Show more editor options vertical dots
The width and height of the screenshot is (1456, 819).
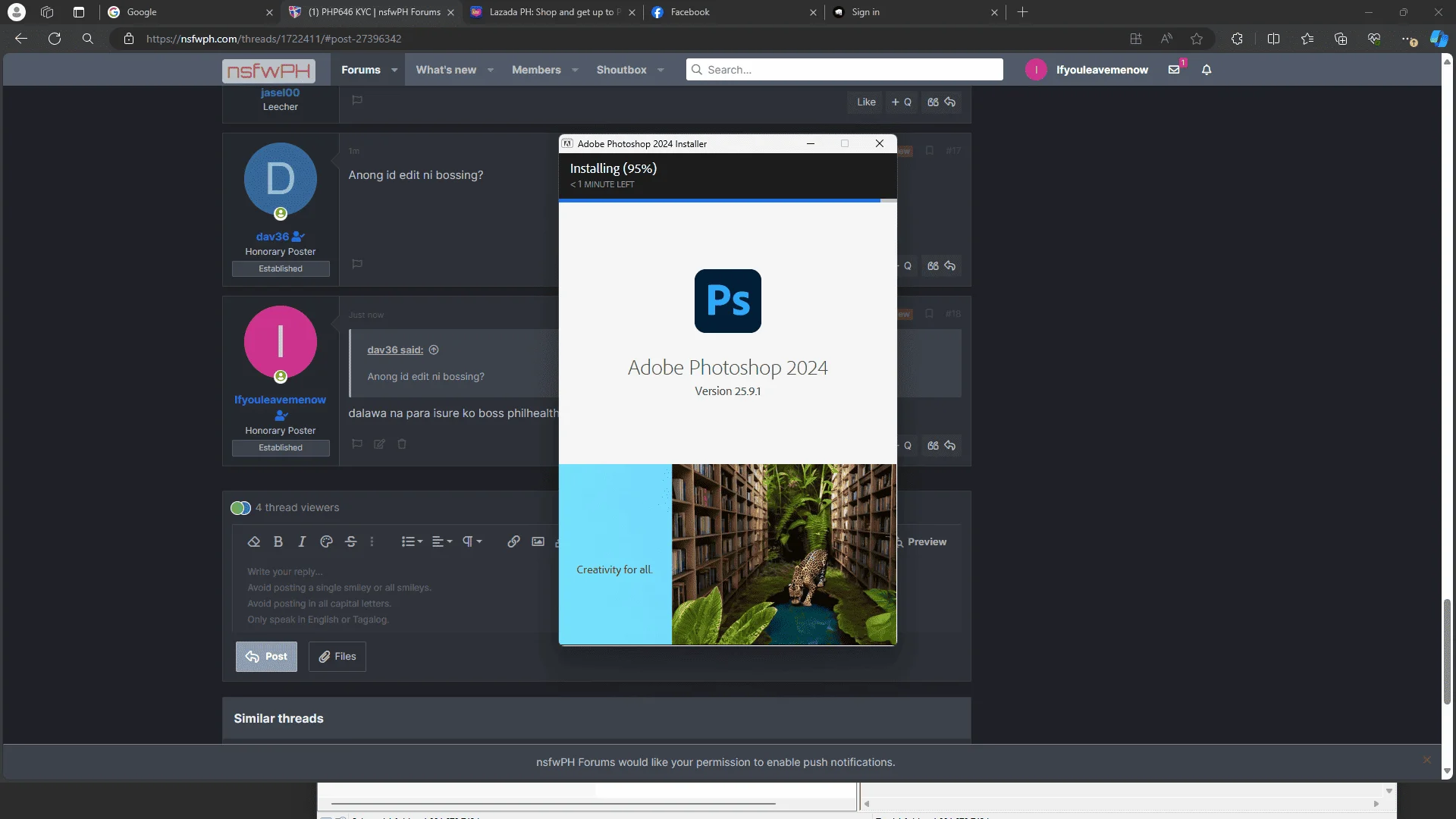(x=372, y=541)
